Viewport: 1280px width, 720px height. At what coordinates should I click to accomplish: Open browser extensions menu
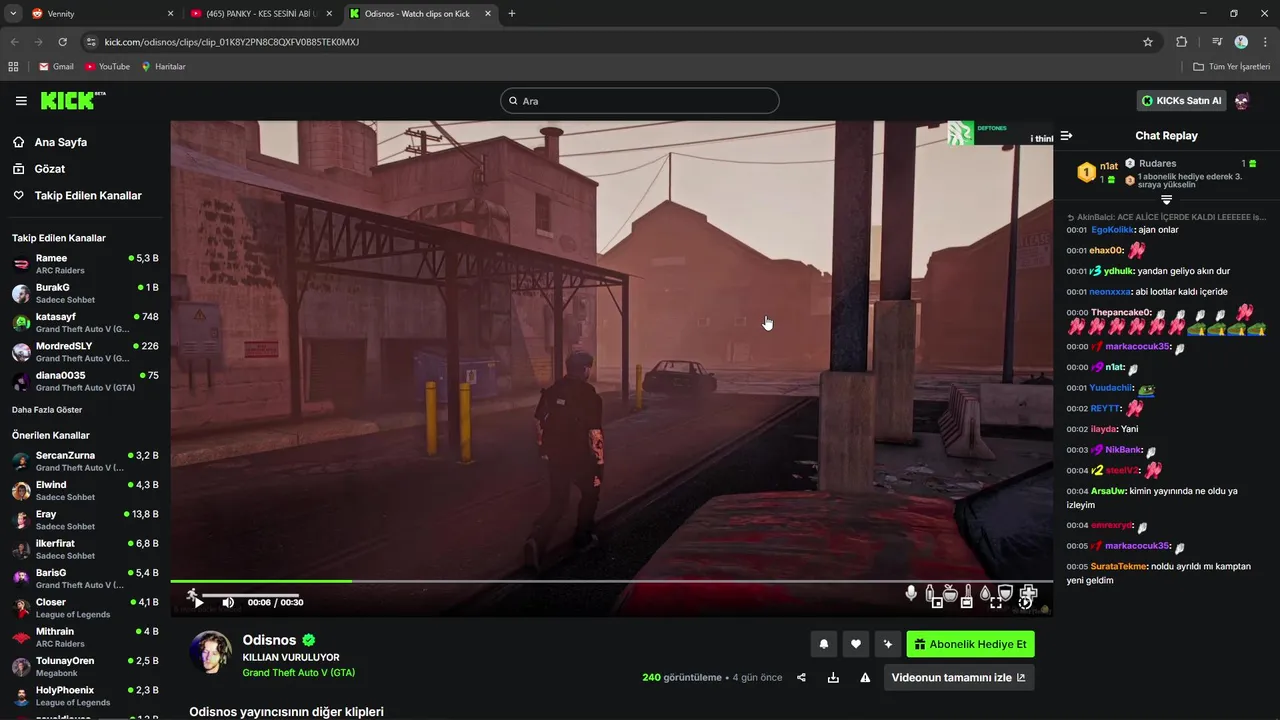(x=1181, y=42)
